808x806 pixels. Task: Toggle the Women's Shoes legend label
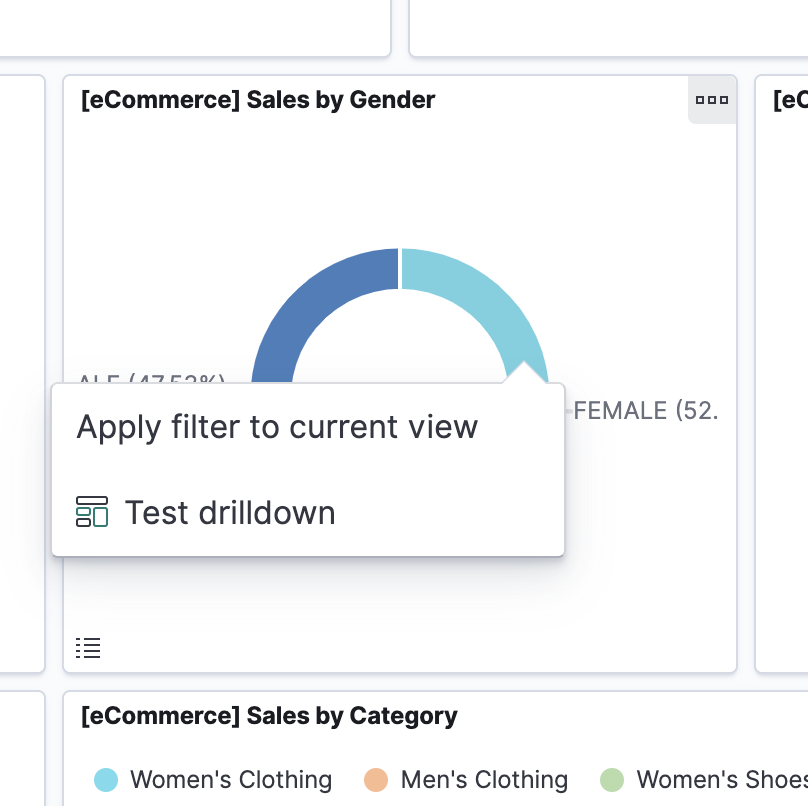[x=721, y=780]
